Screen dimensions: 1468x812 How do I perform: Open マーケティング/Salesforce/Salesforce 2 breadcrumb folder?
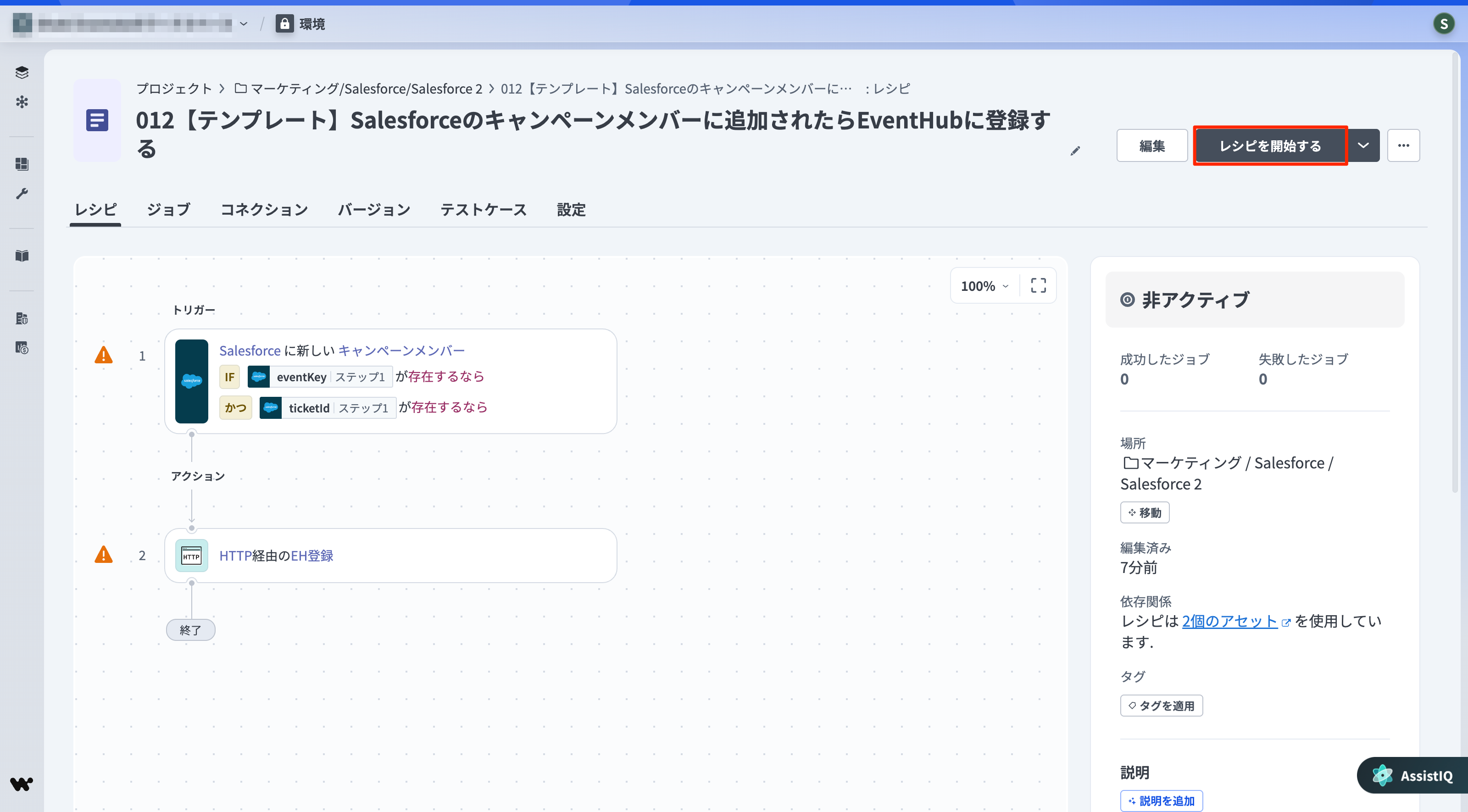(367, 89)
